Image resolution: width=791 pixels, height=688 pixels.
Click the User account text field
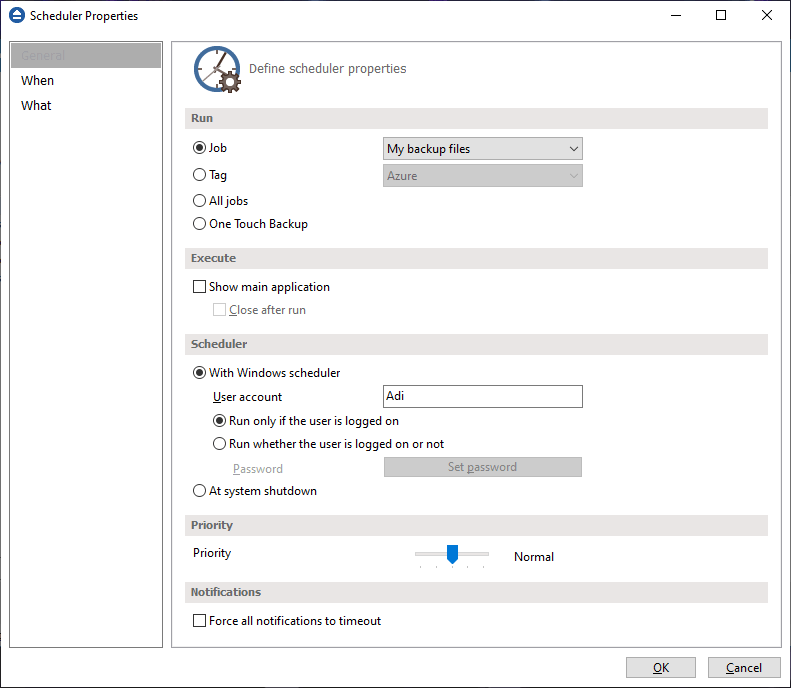click(483, 396)
